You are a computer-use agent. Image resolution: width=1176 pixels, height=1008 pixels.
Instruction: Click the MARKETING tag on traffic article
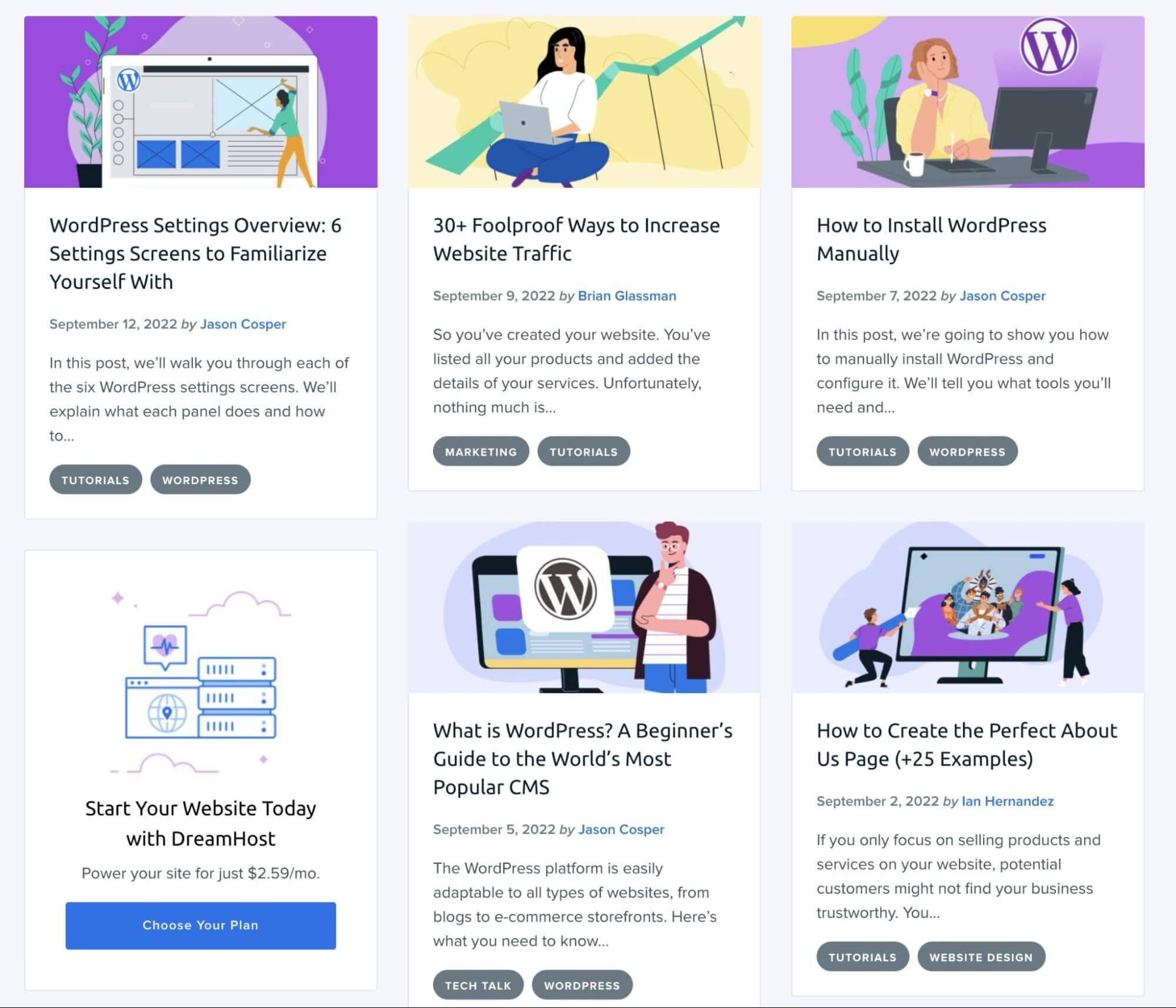(481, 451)
